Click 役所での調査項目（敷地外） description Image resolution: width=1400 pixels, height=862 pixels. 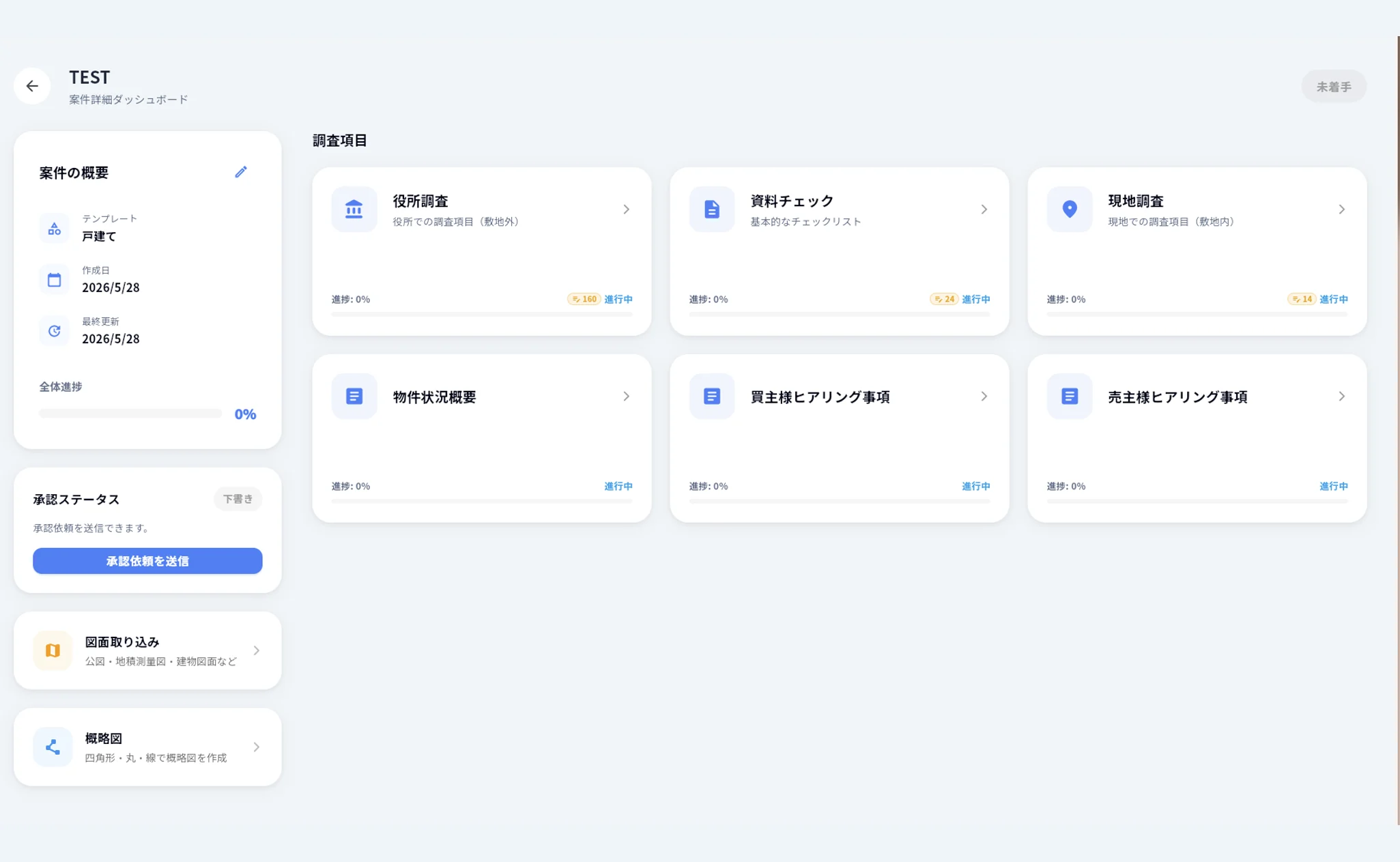(458, 222)
